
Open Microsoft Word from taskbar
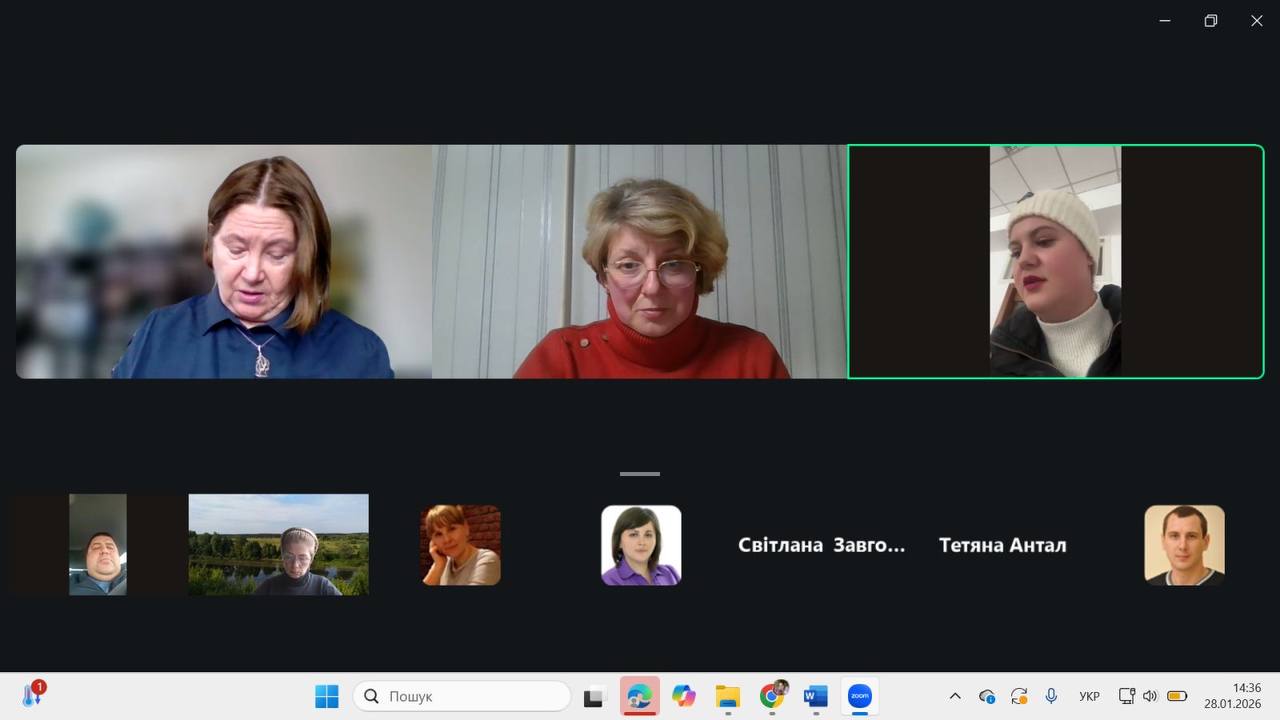[815, 696]
